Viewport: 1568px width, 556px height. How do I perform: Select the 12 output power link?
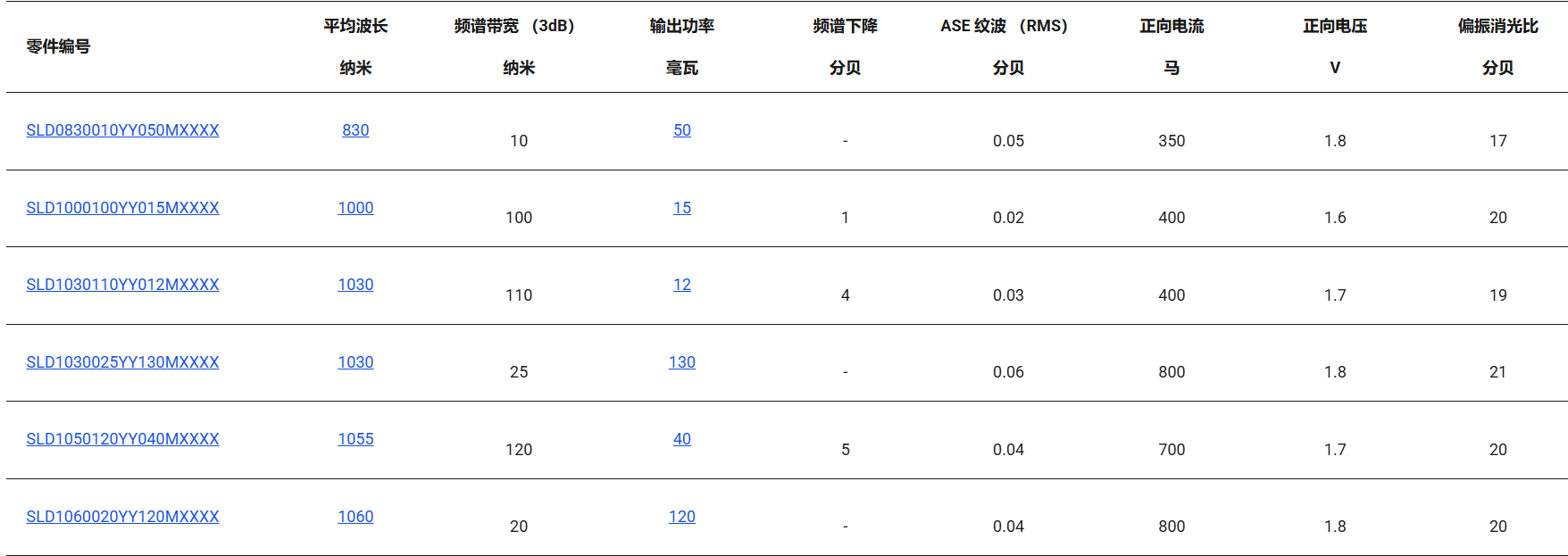pyautogui.click(x=682, y=285)
